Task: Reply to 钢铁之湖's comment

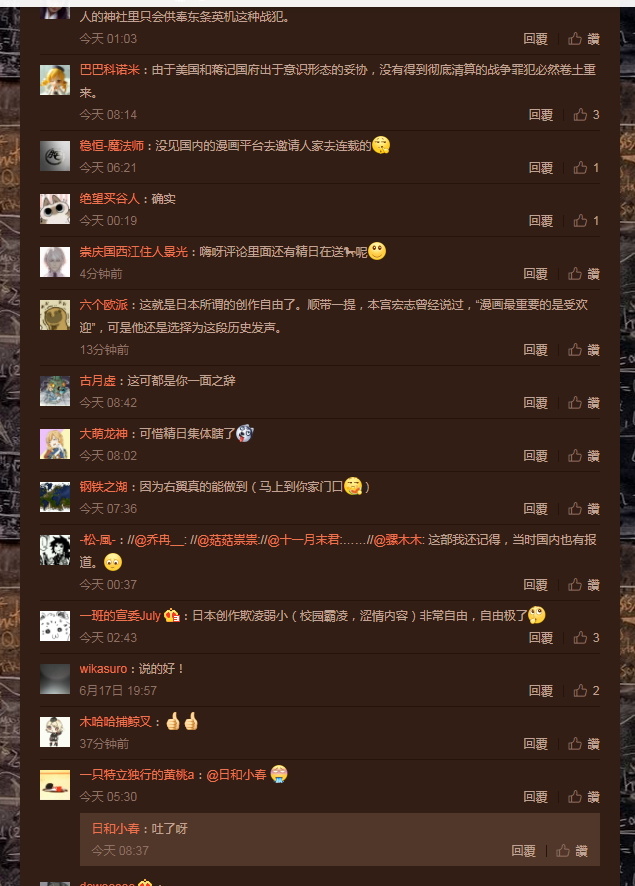Action: click(x=535, y=509)
